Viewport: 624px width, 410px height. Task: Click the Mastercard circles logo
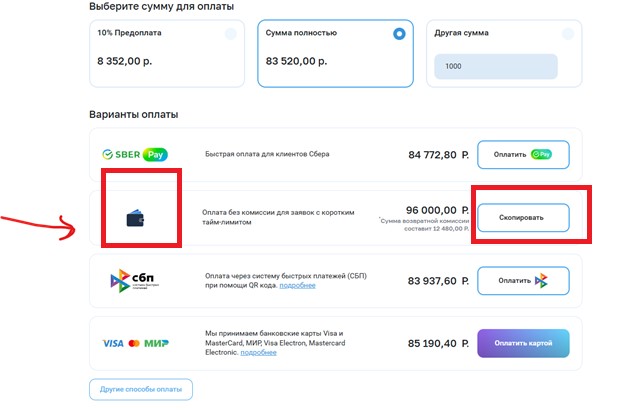(x=134, y=343)
